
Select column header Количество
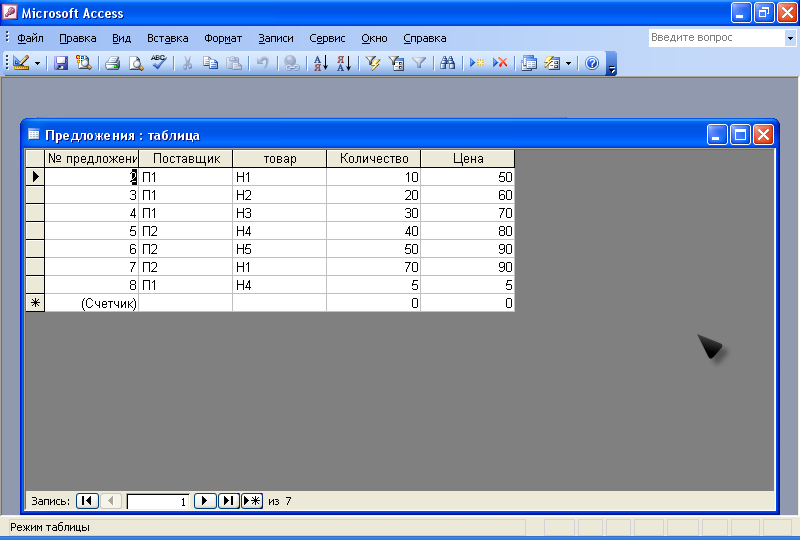coord(373,159)
